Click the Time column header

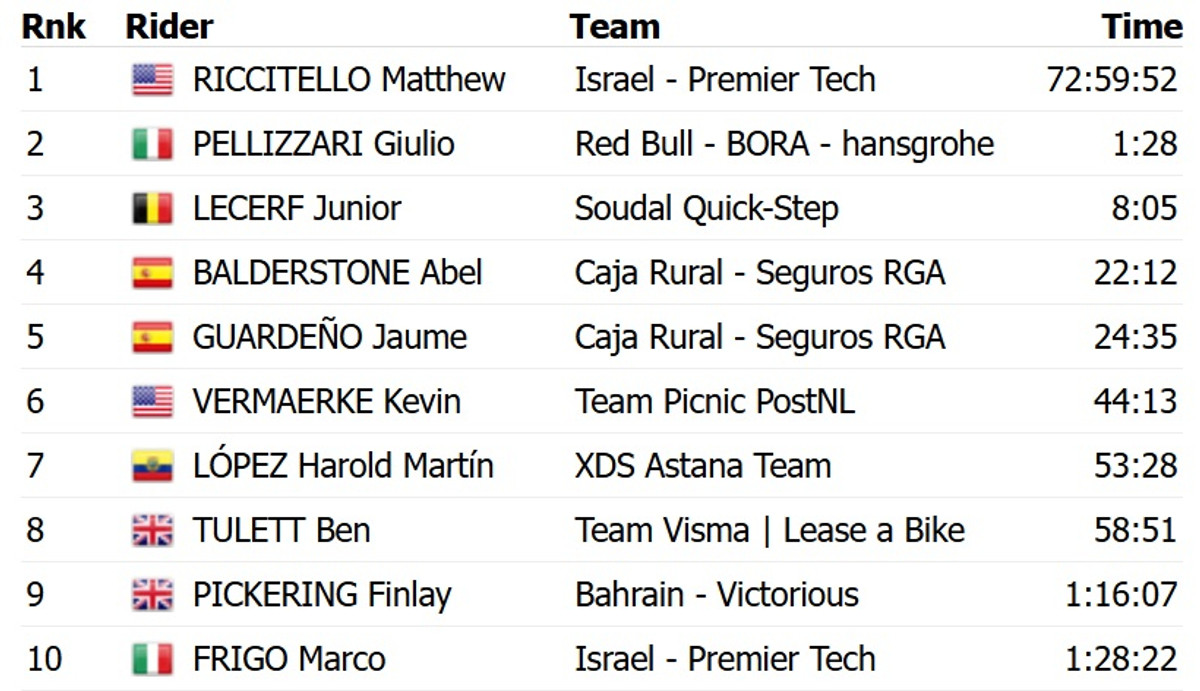coord(1141,27)
